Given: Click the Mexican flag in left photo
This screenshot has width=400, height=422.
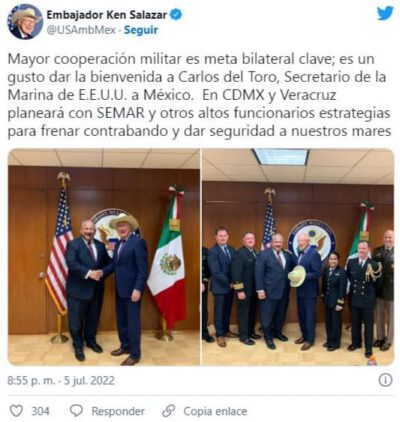Looking at the screenshot, I should pos(167,260).
